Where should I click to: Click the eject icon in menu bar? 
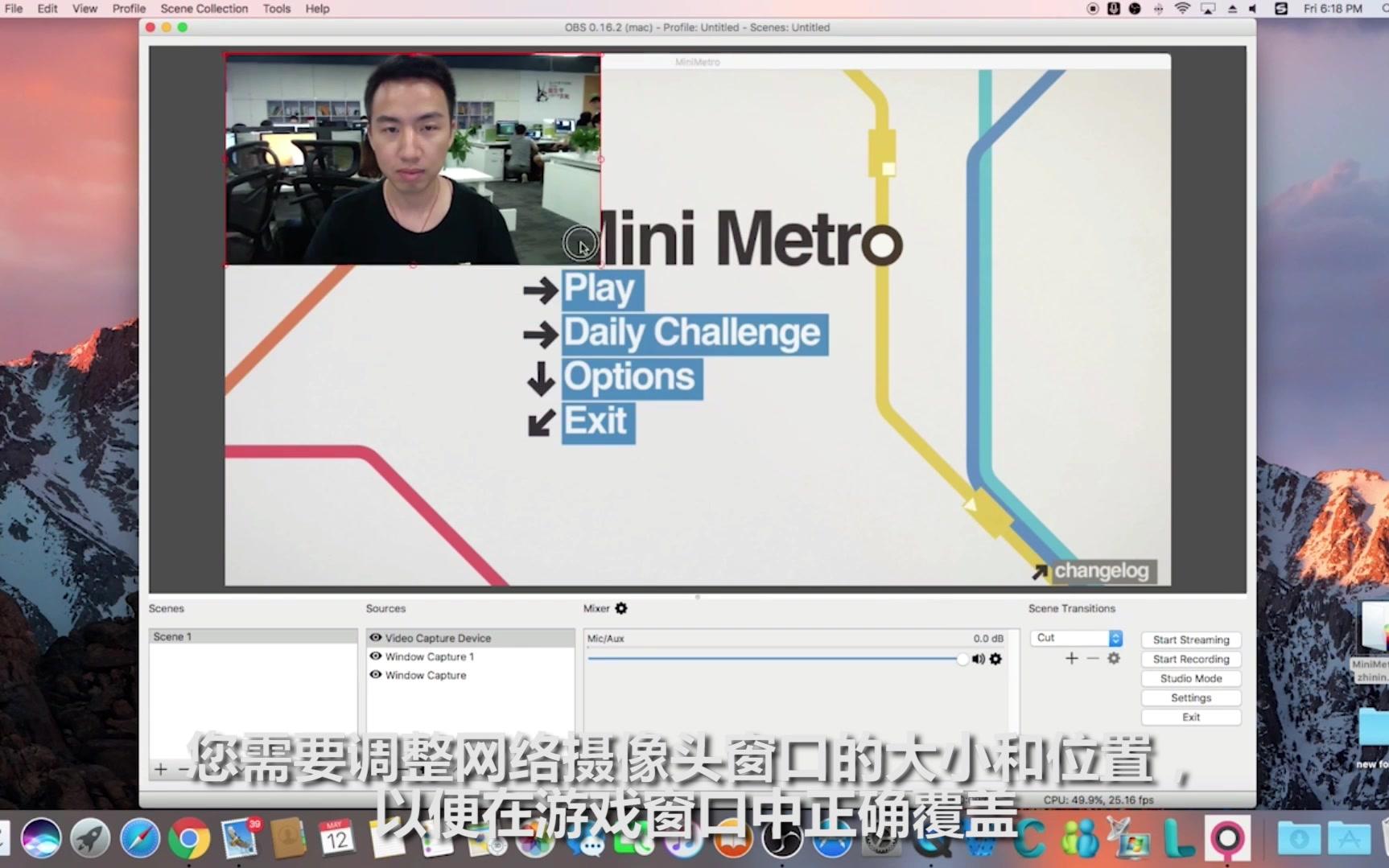point(1232,9)
